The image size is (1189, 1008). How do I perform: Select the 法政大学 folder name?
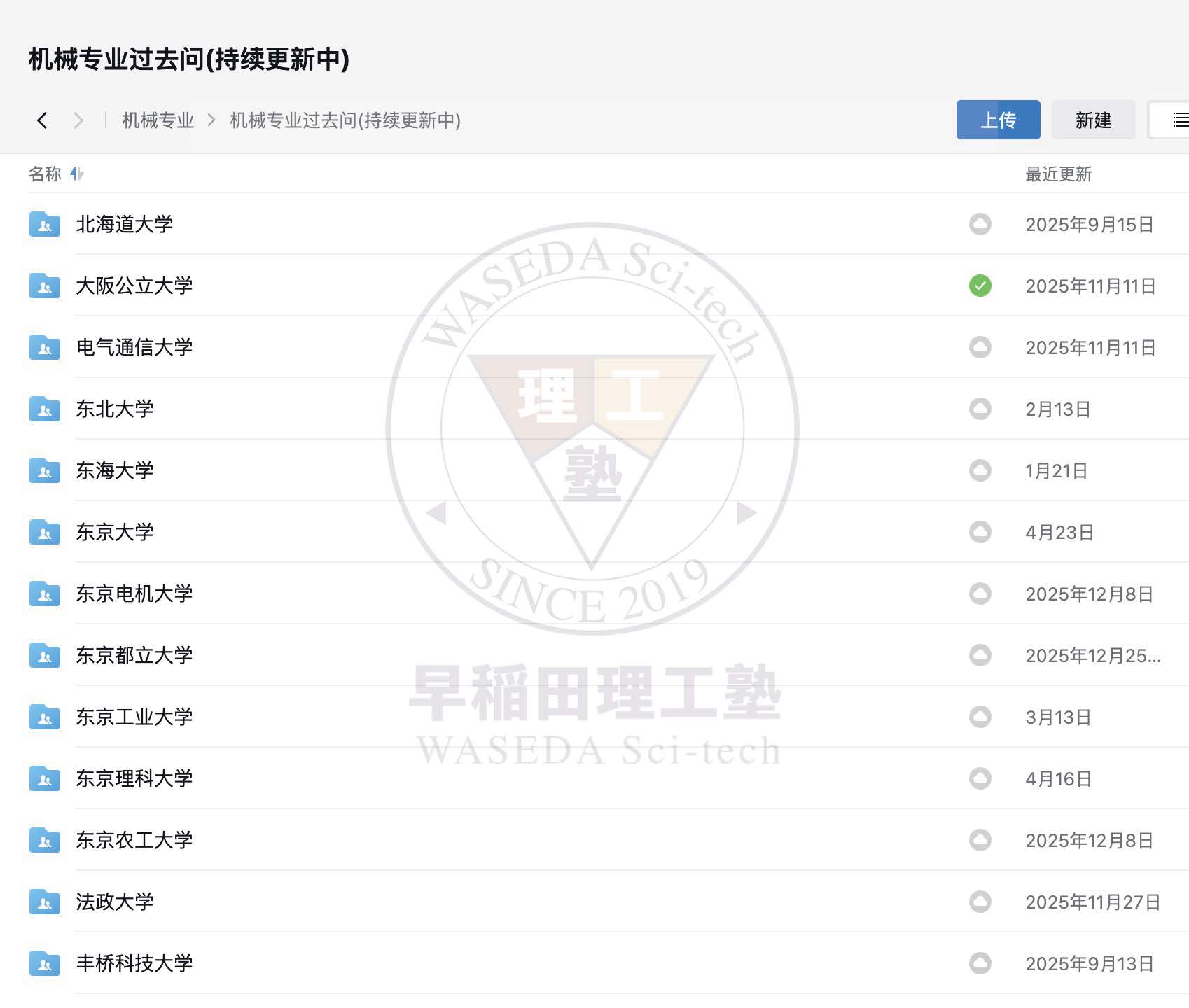[x=115, y=902]
